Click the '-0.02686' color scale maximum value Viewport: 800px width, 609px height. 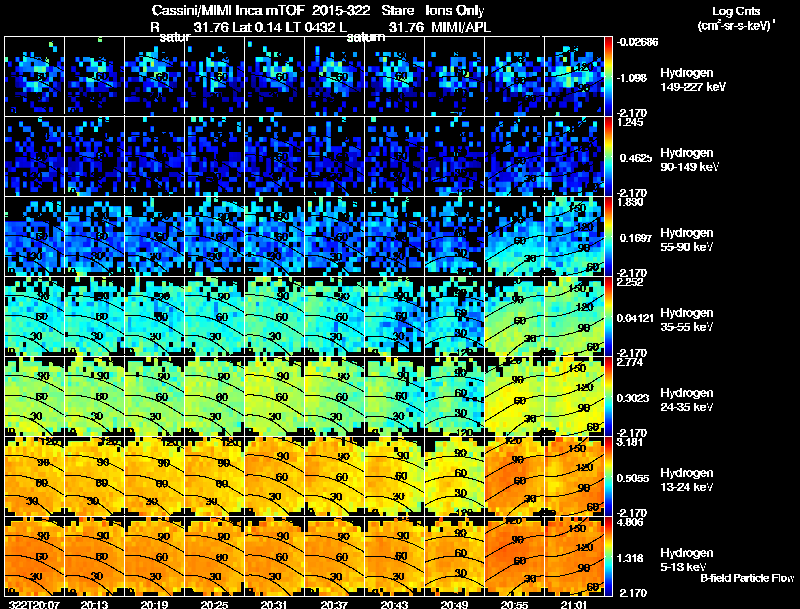pyautogui.click(x=637, y=42)
